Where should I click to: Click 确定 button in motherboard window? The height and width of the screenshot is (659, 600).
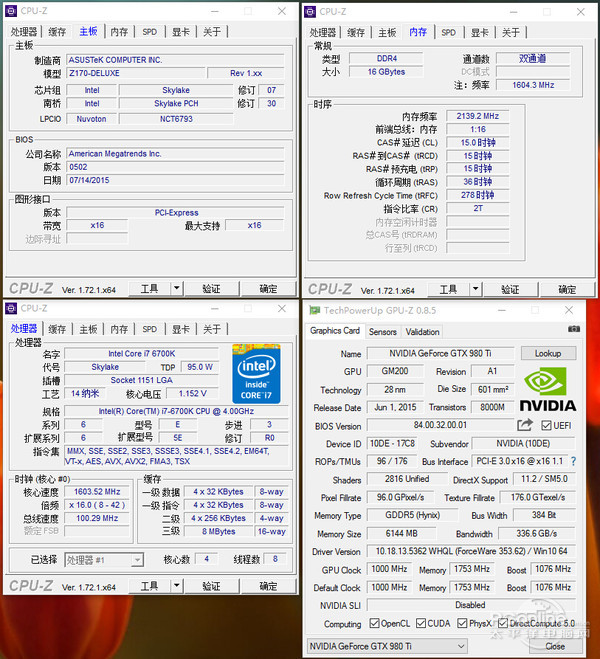[268, 289]
